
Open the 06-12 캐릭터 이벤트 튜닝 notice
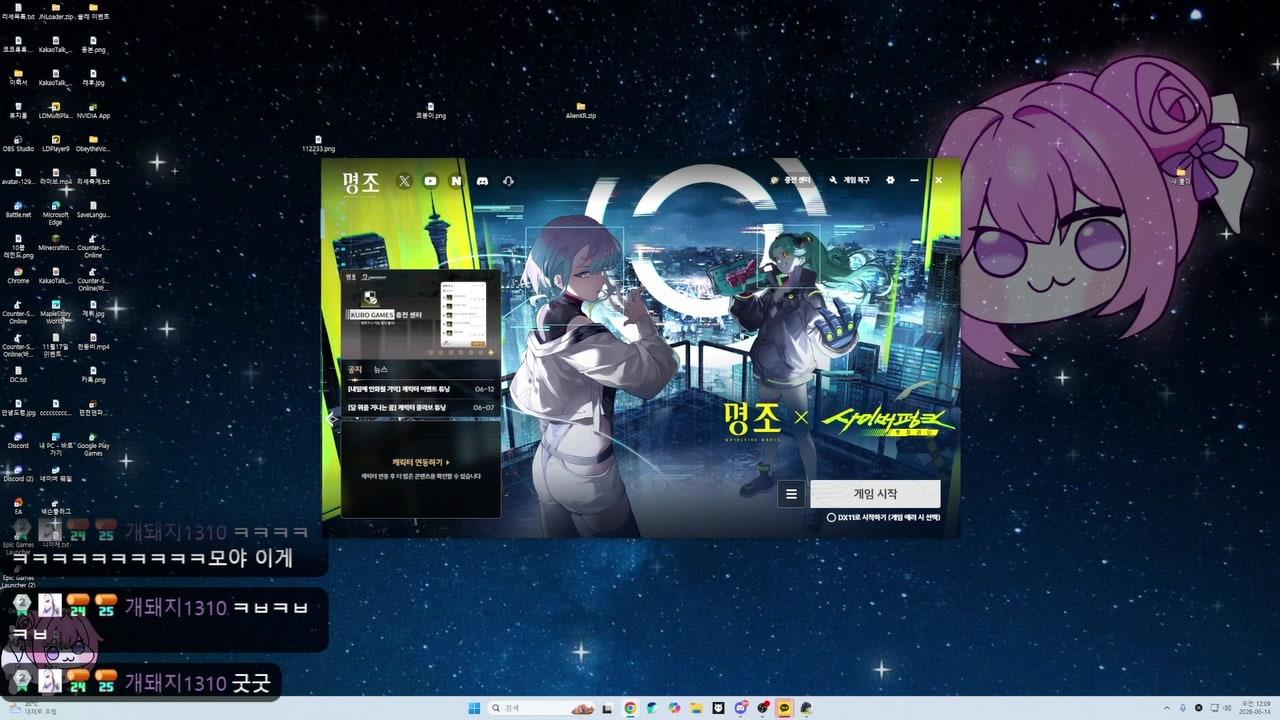(x=421, y=389)
